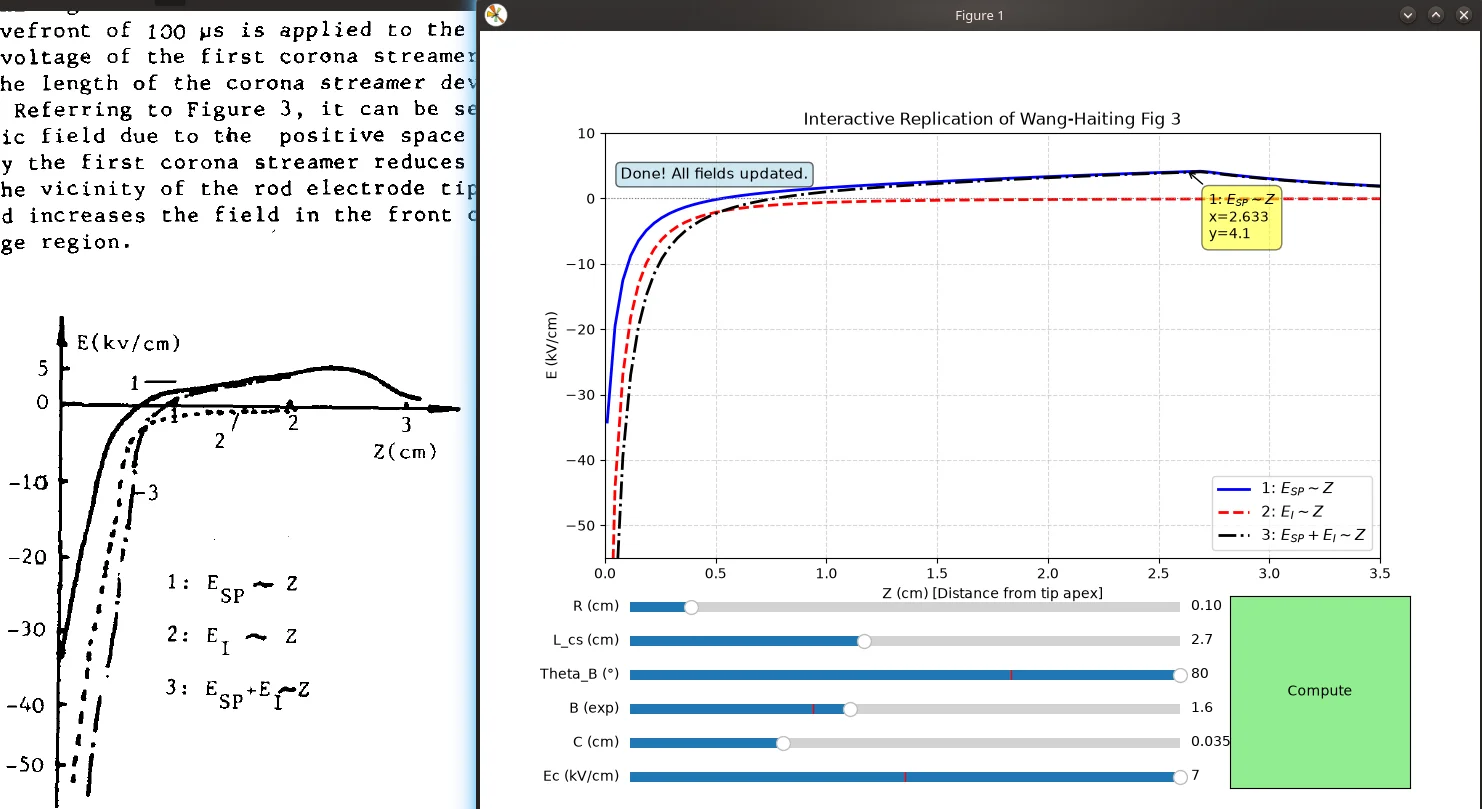The height and width of the screenshot is (809, 1482).
Task: Minimize the Figure 1 window
Action: click(x=1408, y=15)
